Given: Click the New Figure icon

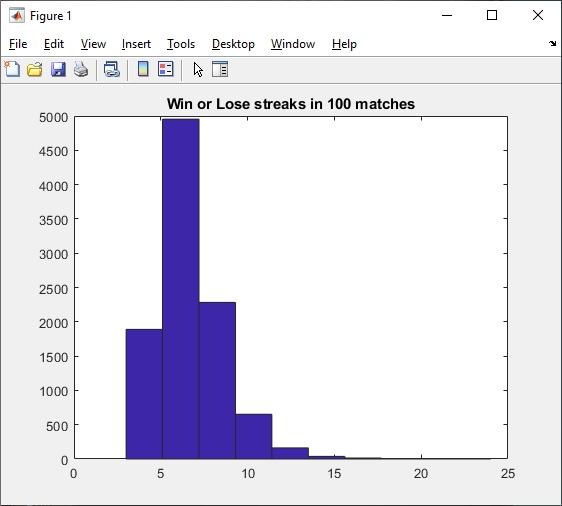Looking at the screenshot, I should click(12, 69).
